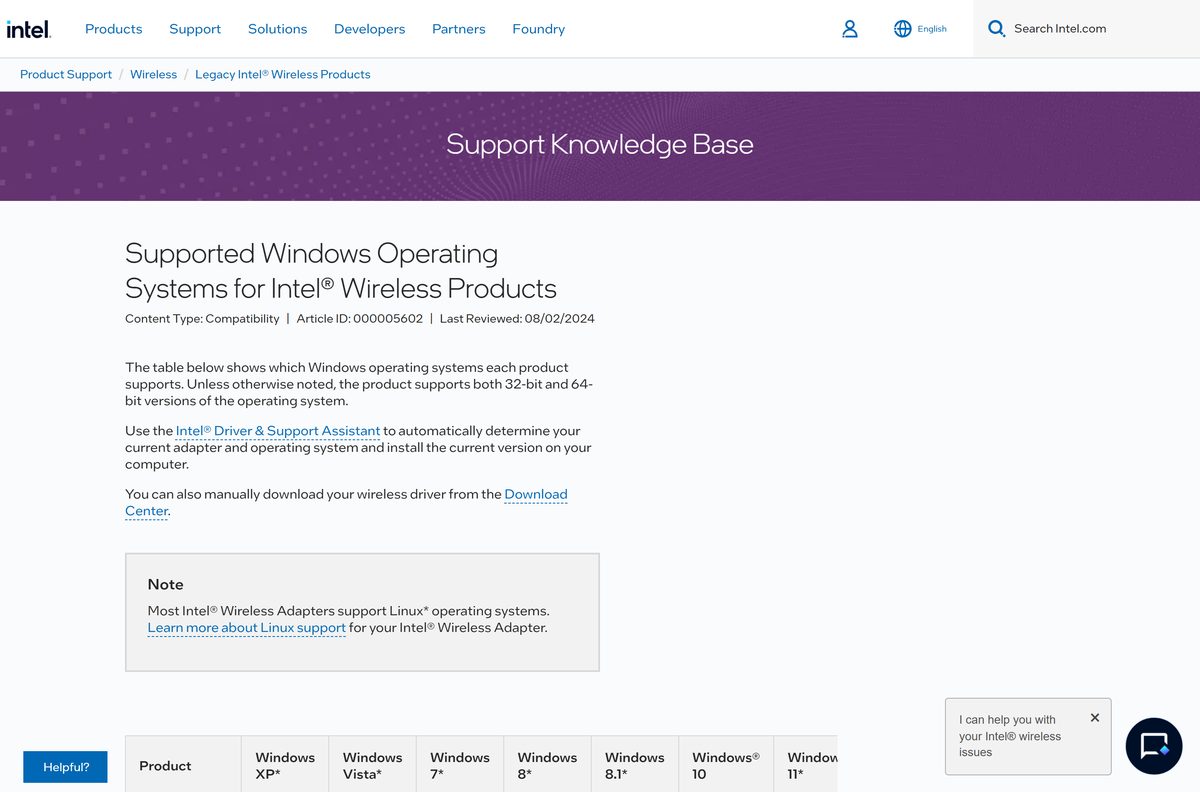
Task: Click the Note heading
Action: [166, 584]
